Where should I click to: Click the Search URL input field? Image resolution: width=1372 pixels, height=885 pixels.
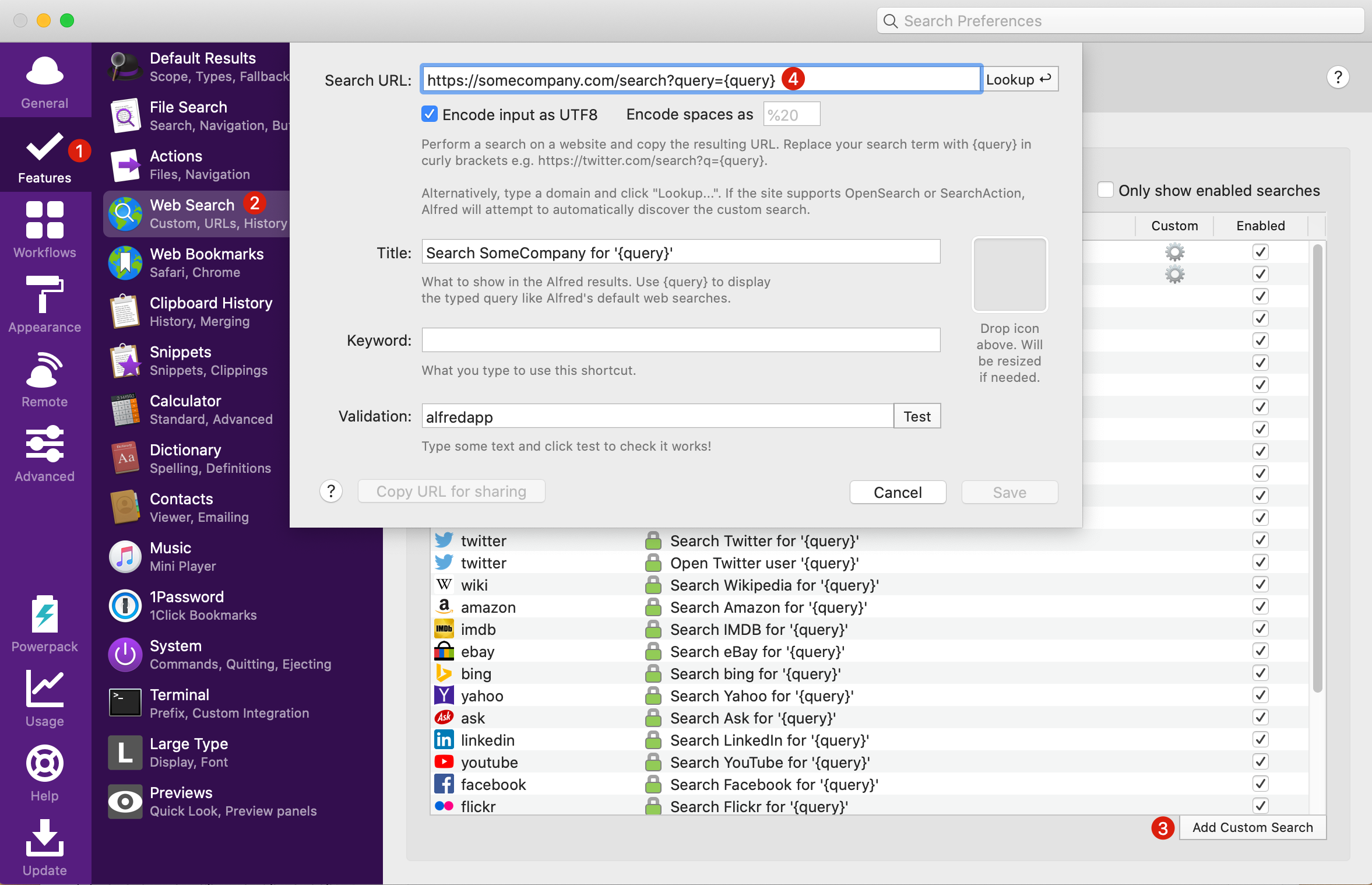(x=701, y=79)
